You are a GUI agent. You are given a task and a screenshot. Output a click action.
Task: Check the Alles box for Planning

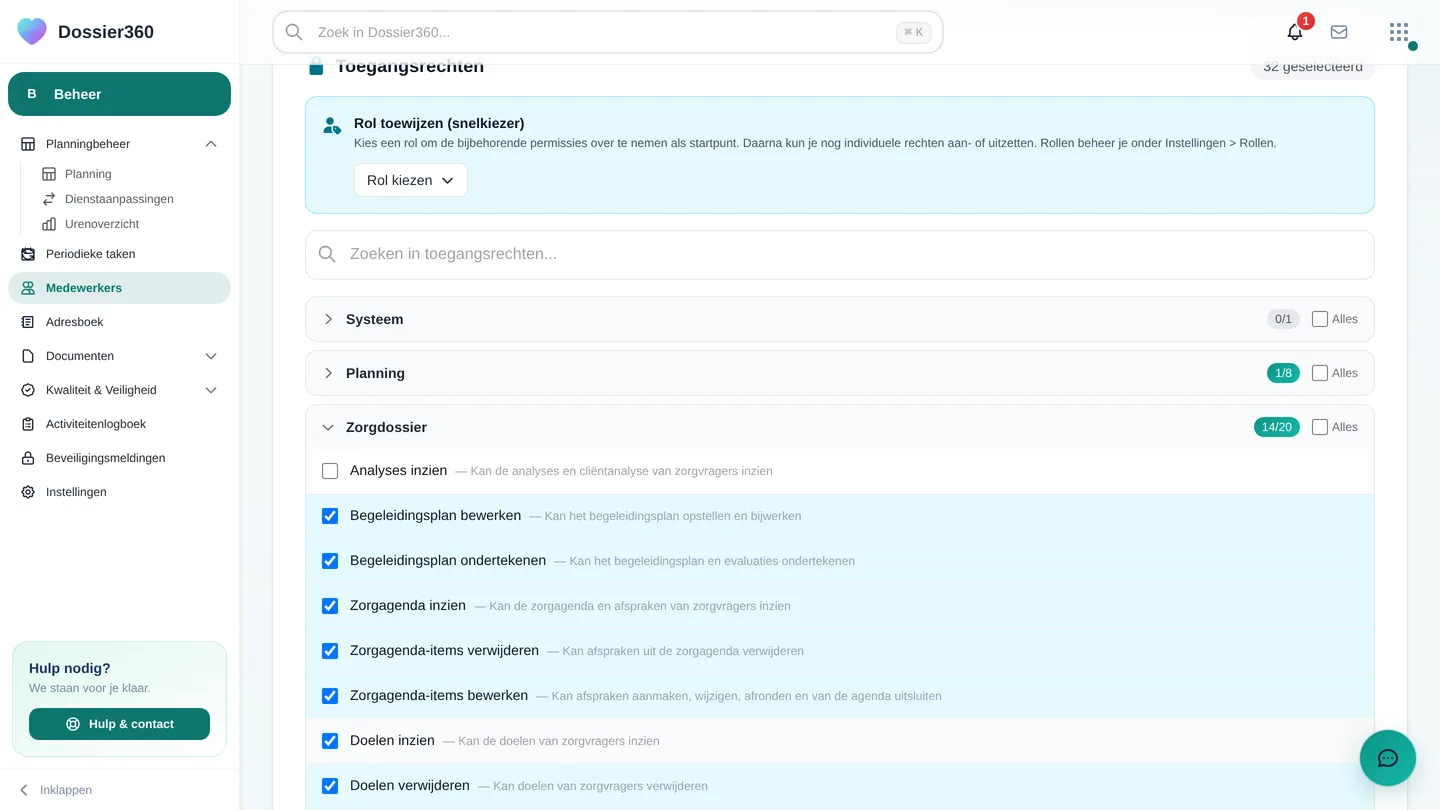pos(1320,373)
